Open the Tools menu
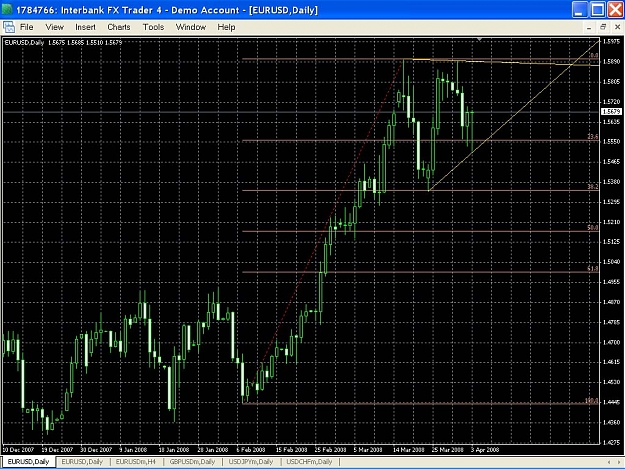 153,27
